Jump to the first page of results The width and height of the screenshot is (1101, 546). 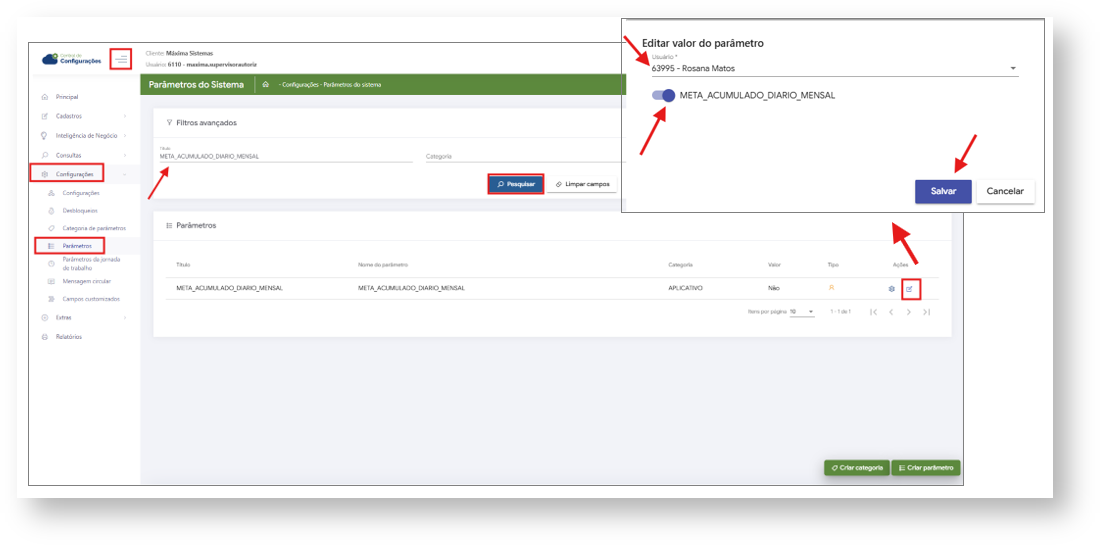coord(873,312)
